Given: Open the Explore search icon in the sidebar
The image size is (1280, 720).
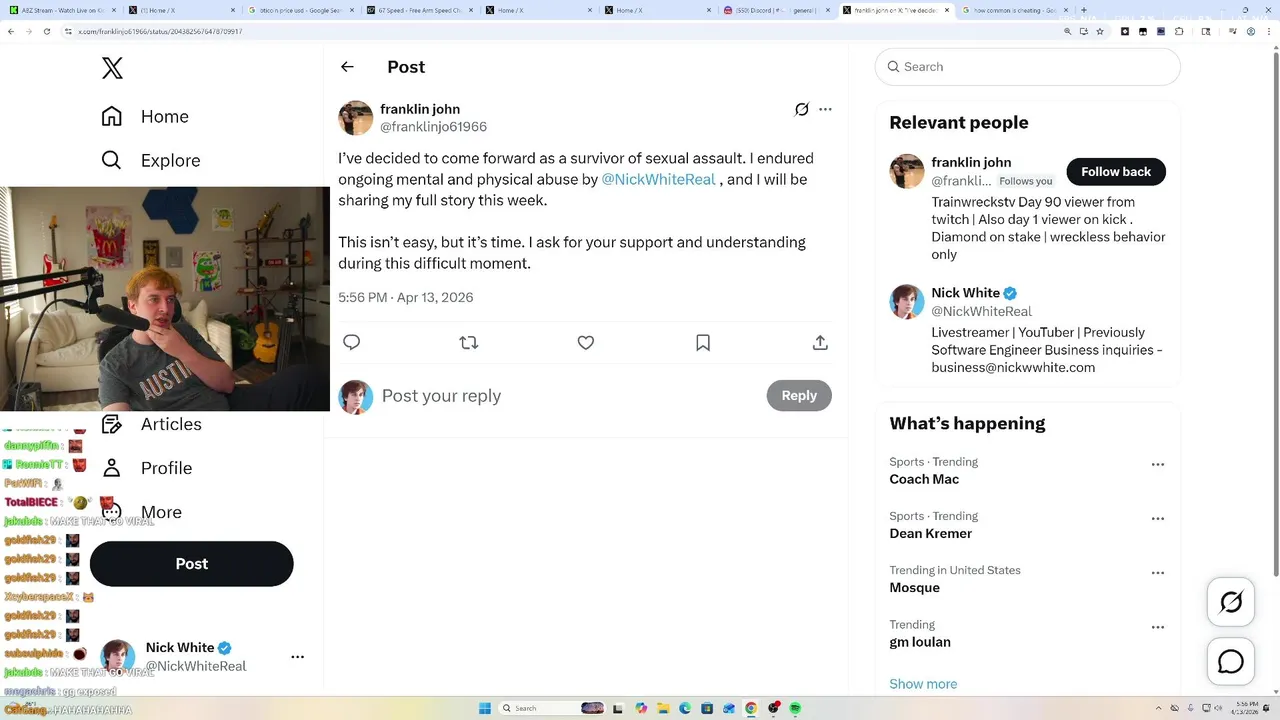Looking at the screenshot, I should click(x=112, y=160).
